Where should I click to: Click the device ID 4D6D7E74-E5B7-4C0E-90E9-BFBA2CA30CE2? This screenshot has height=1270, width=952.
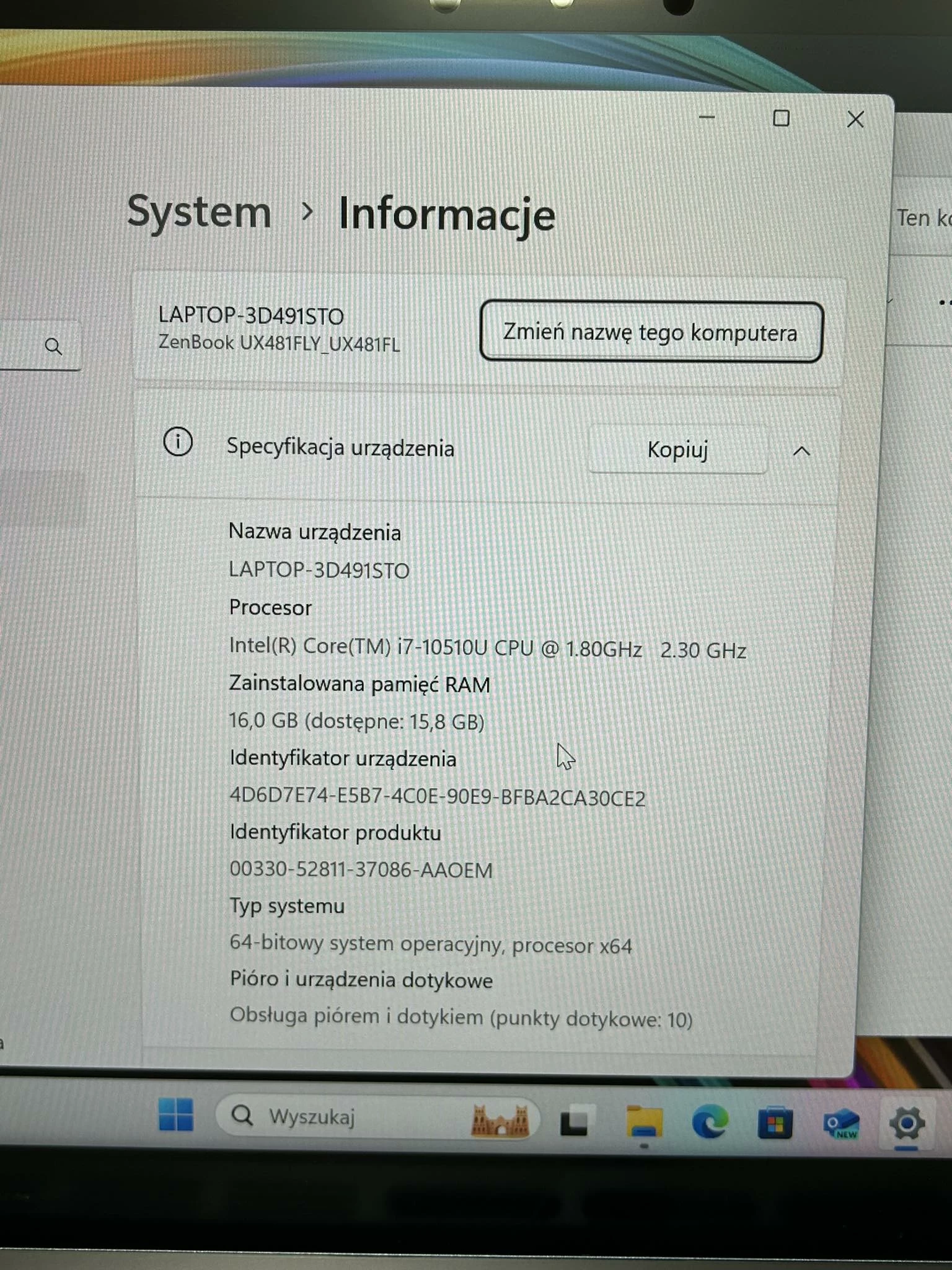[x=438, y=797]
